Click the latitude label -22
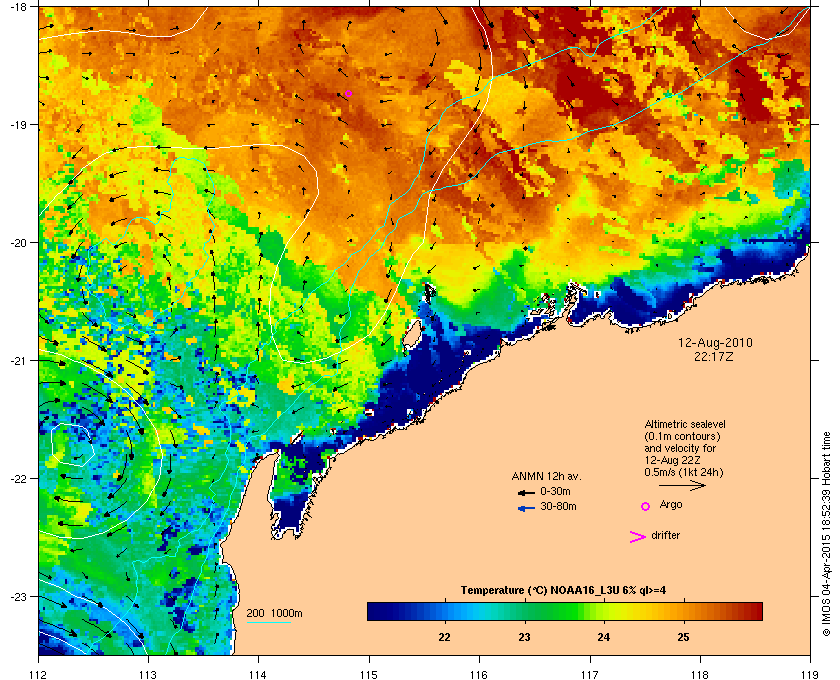840x680 pixels. coord(18,479)
